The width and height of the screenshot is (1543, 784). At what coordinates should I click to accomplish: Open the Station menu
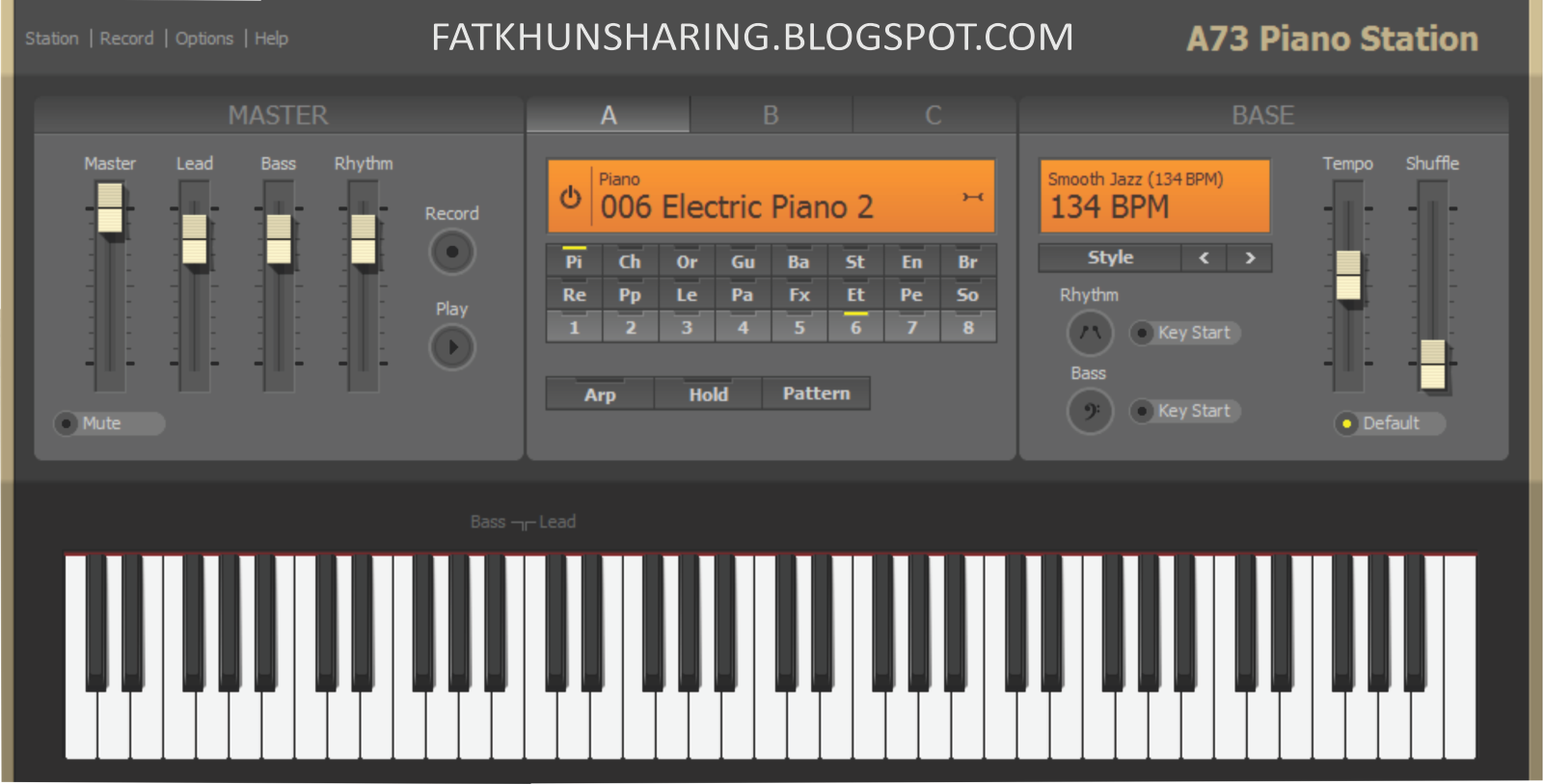click(52, 39)
